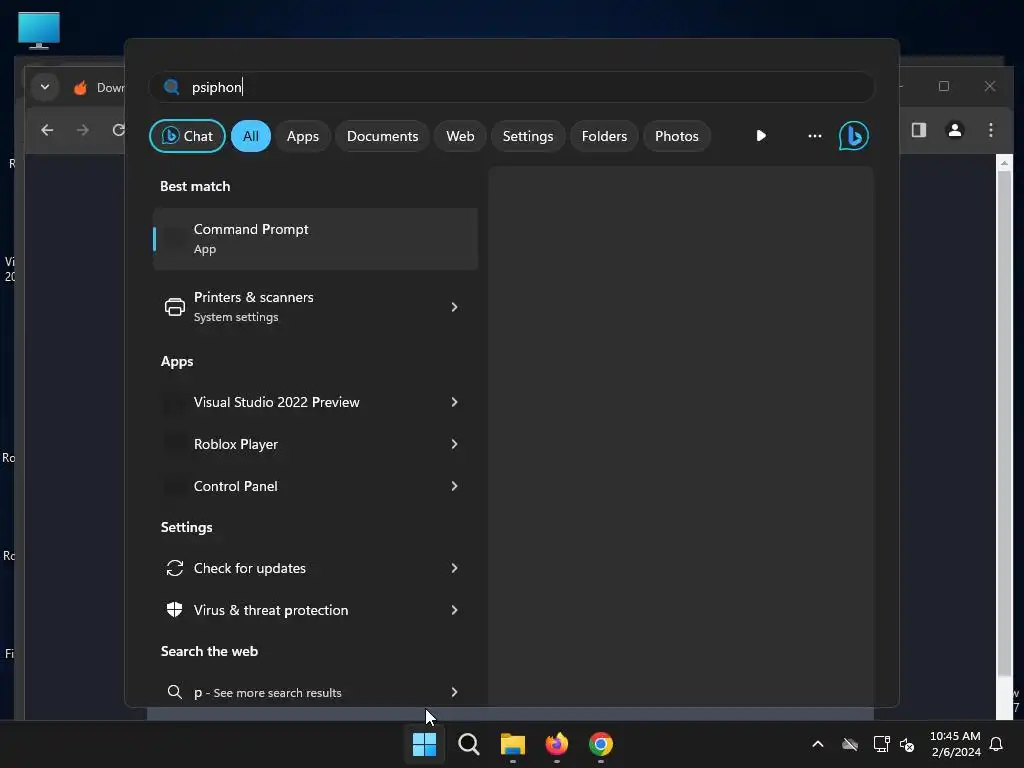
Task: Select the browser tab with flame icon
Action: (x=98, y=88)
